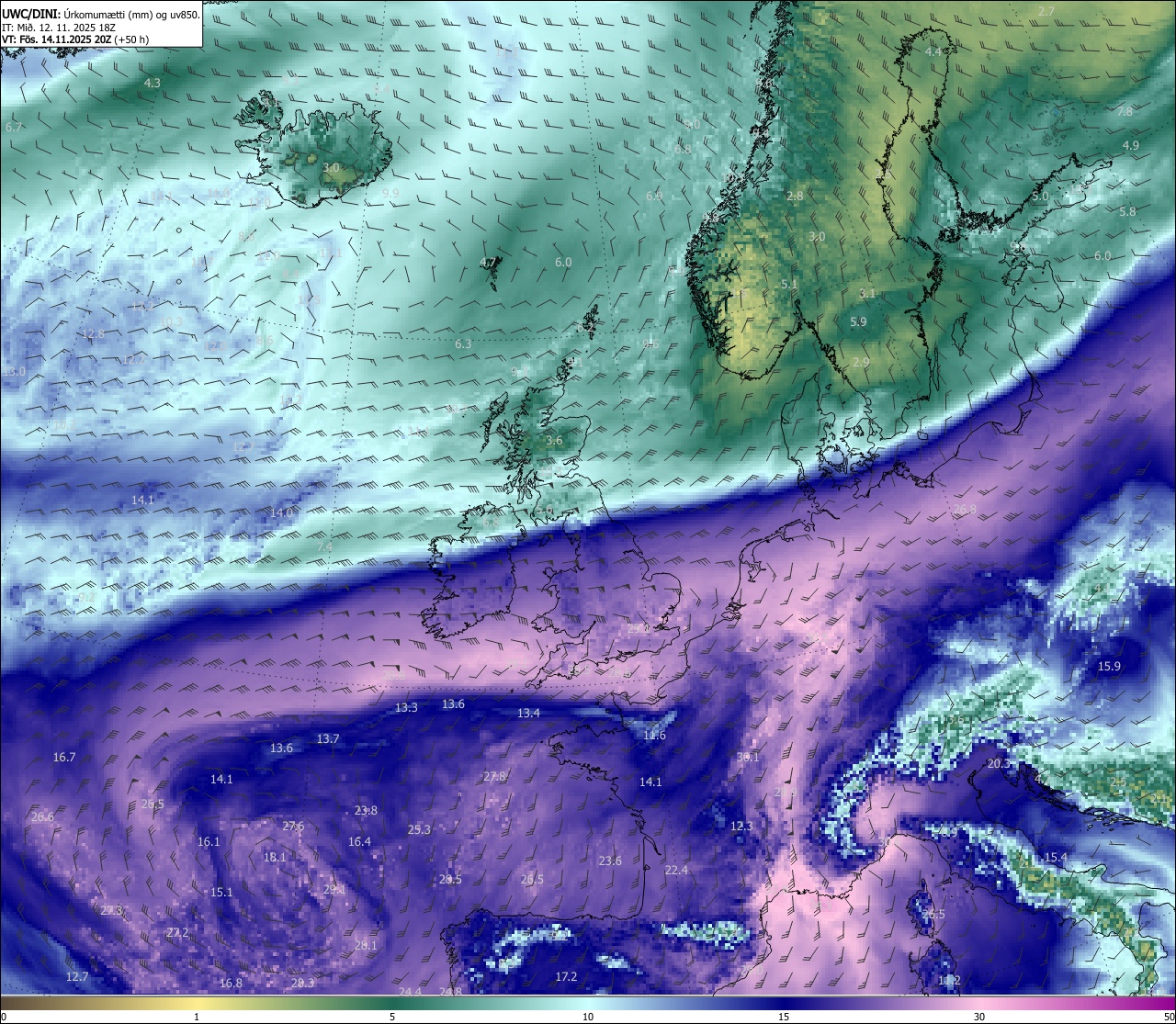
Task: Click the '11.6' value over Brittany
Action: 654,736
